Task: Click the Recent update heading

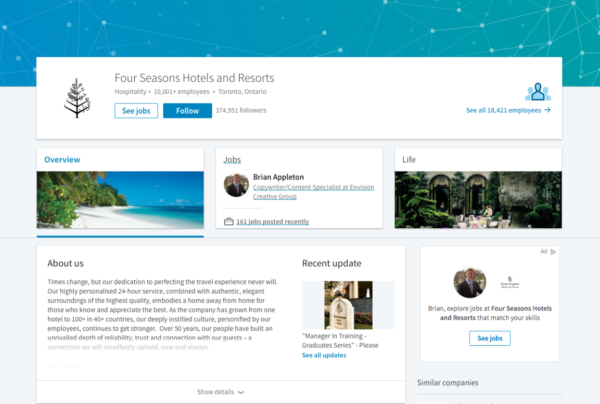Action: [x=332, y=263]
